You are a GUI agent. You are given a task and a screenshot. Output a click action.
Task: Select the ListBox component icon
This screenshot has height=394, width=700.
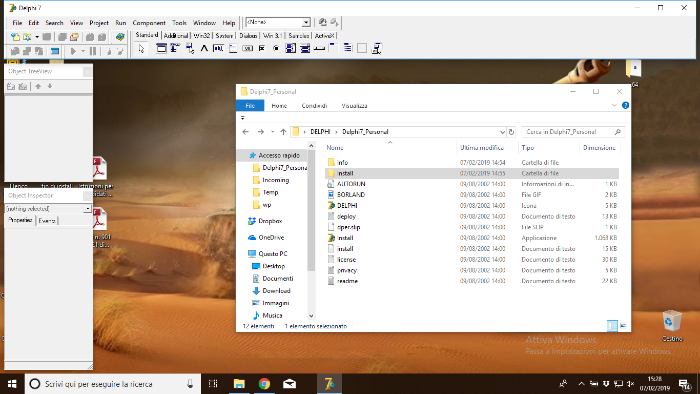(291, 48)
